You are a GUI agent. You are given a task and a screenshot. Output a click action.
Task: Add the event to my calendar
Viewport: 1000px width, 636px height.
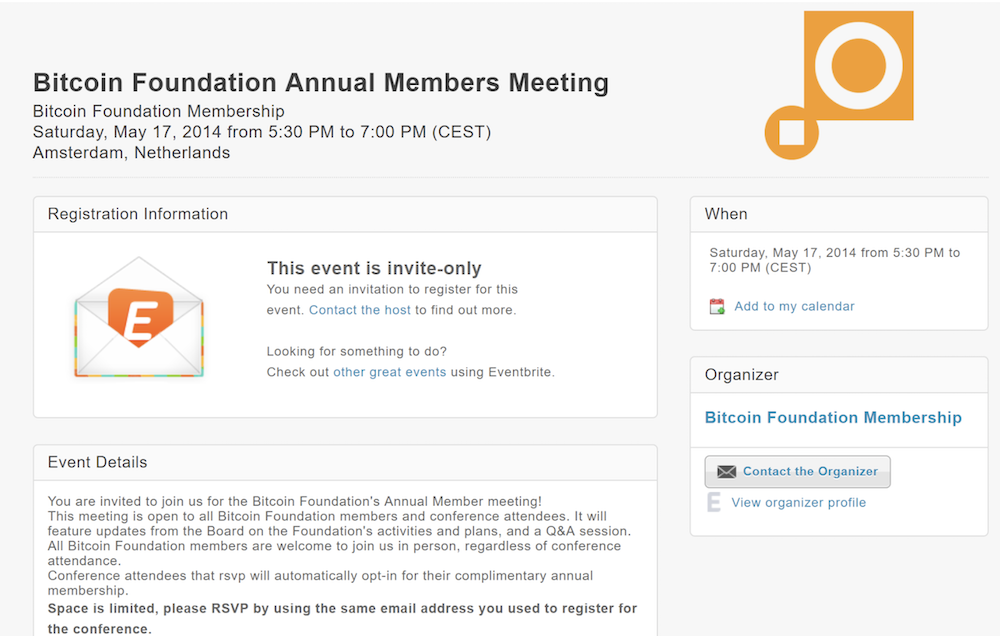(794, 306)
